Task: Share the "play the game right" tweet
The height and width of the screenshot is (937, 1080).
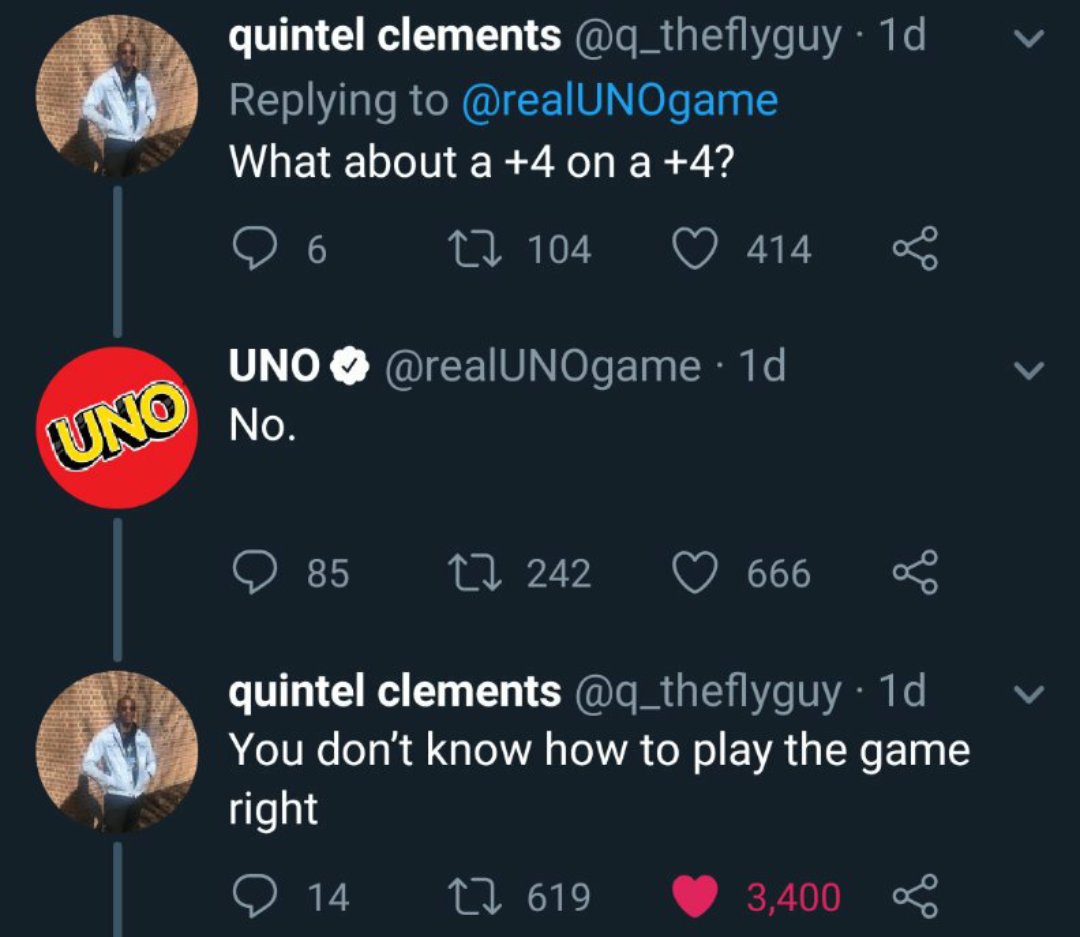Action: 915,896
